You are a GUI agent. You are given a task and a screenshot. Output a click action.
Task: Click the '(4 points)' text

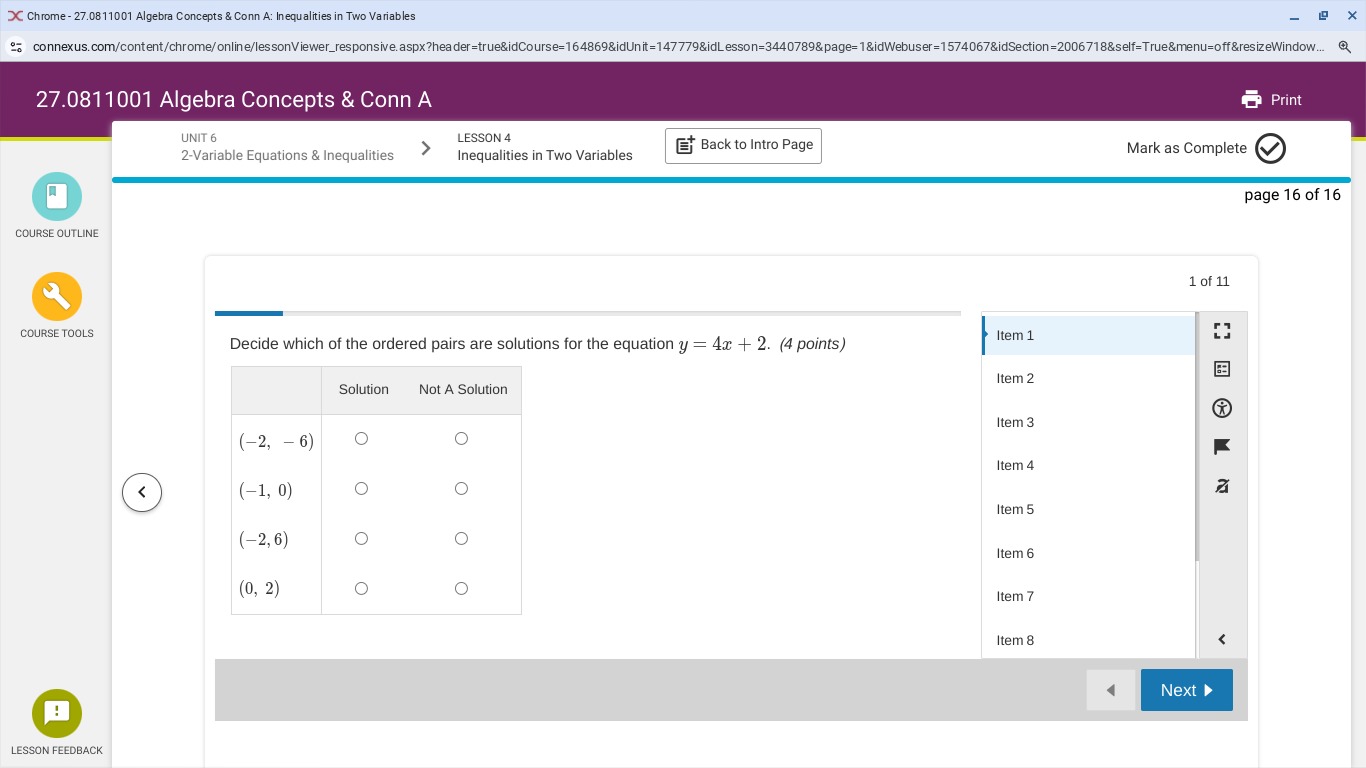(x=812, y=344)
